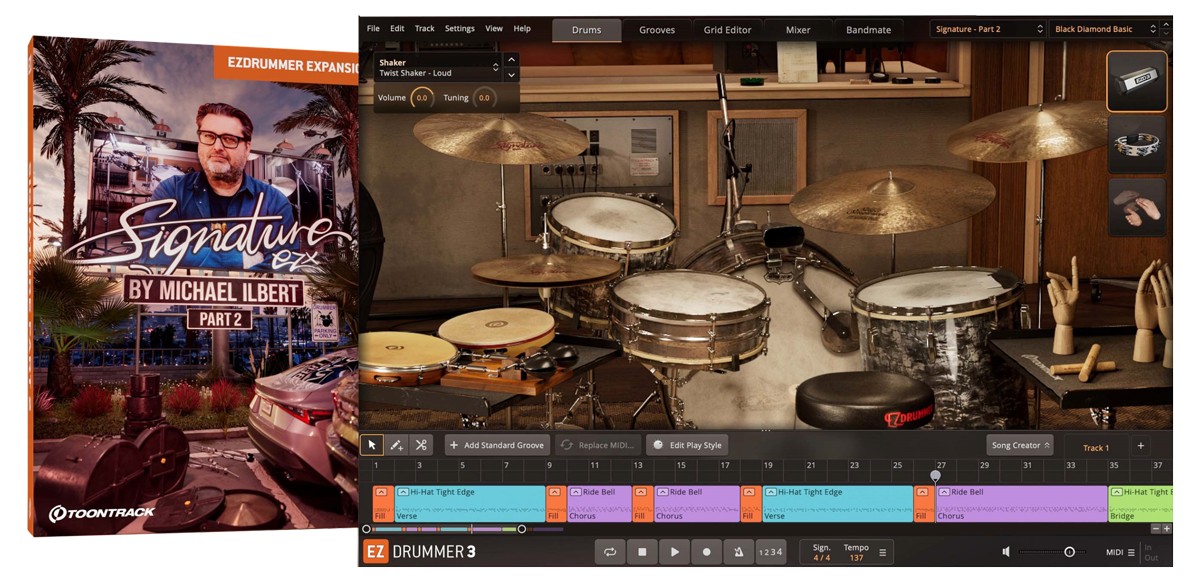Click the hi-hat cymbal
This screenshot has width=1200, height=580.
tap(545, 269)
